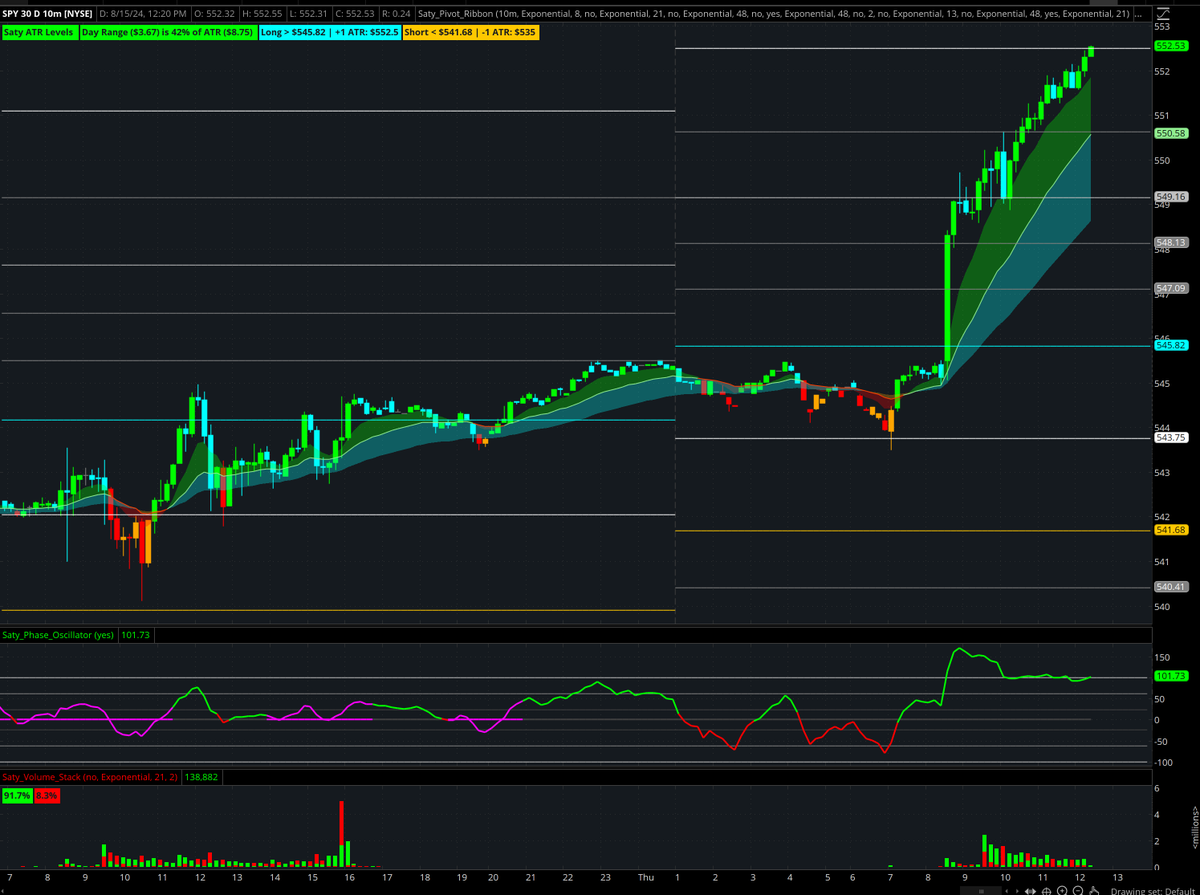1200x895 pixels.
Task: Click the 'L: 552.31' low price readout
Action: [308, 13]
